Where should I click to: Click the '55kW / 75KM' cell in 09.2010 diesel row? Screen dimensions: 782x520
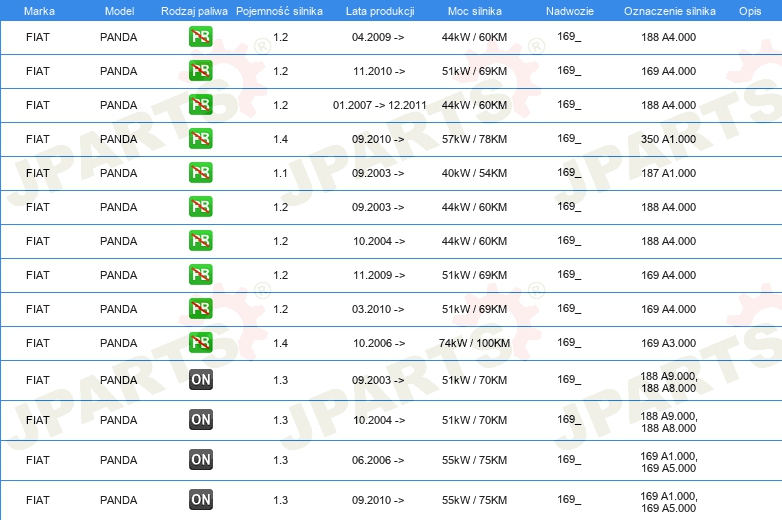[x=474, y=500]
